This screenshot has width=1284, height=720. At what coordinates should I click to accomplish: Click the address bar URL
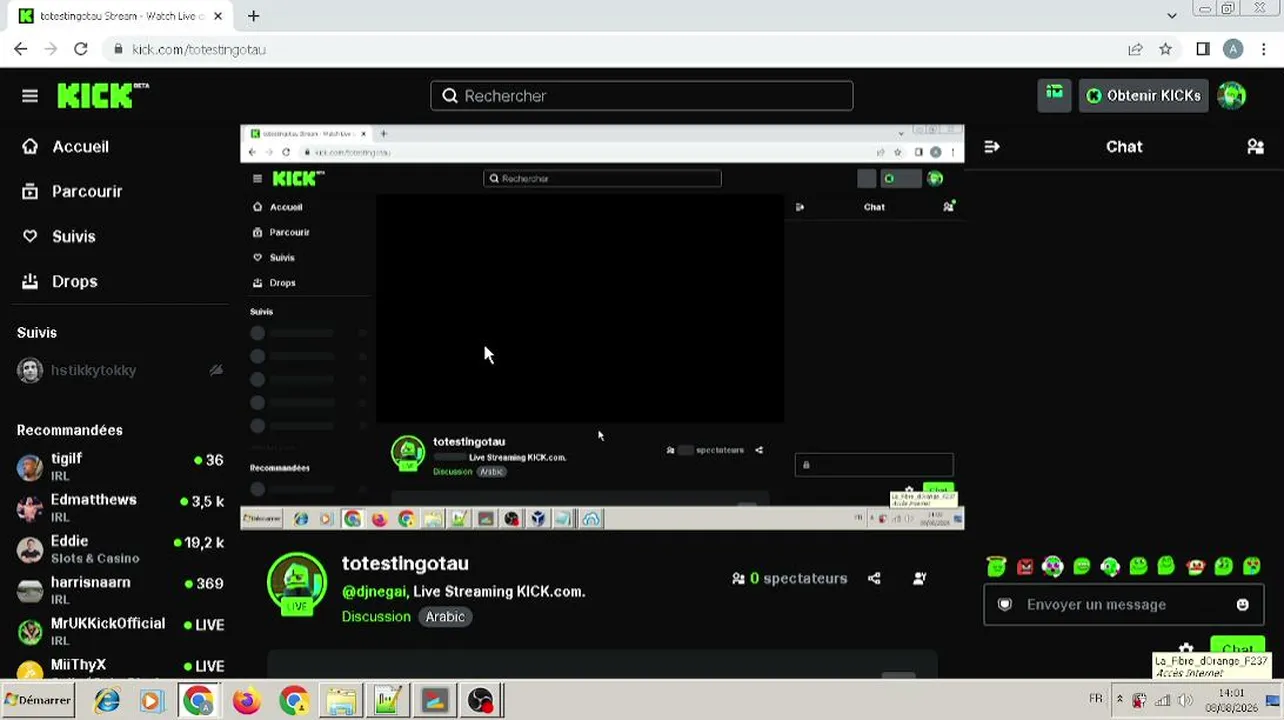point(198,49)
